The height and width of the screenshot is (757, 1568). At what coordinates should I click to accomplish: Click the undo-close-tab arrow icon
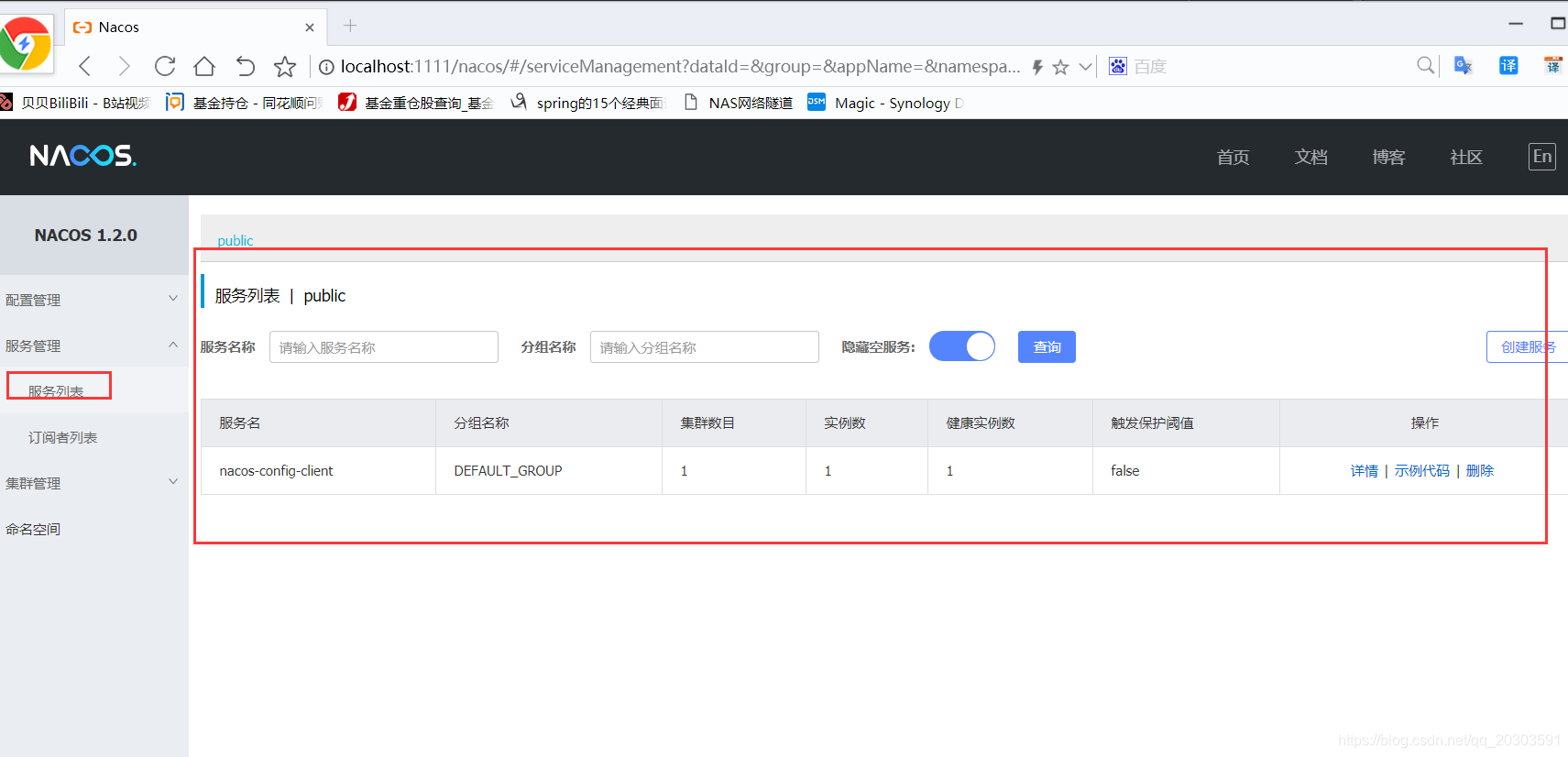(245, 66)
